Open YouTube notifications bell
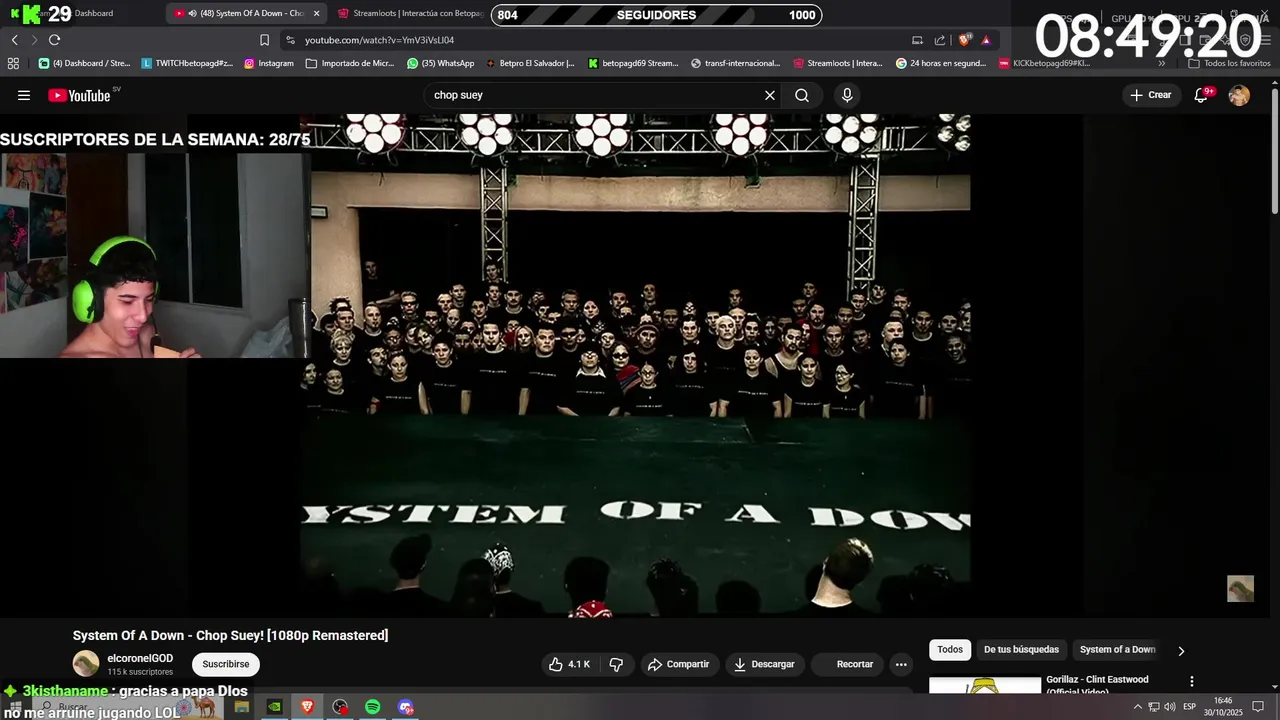This screenshot has height=720, width=1280. click(1203, 95)
